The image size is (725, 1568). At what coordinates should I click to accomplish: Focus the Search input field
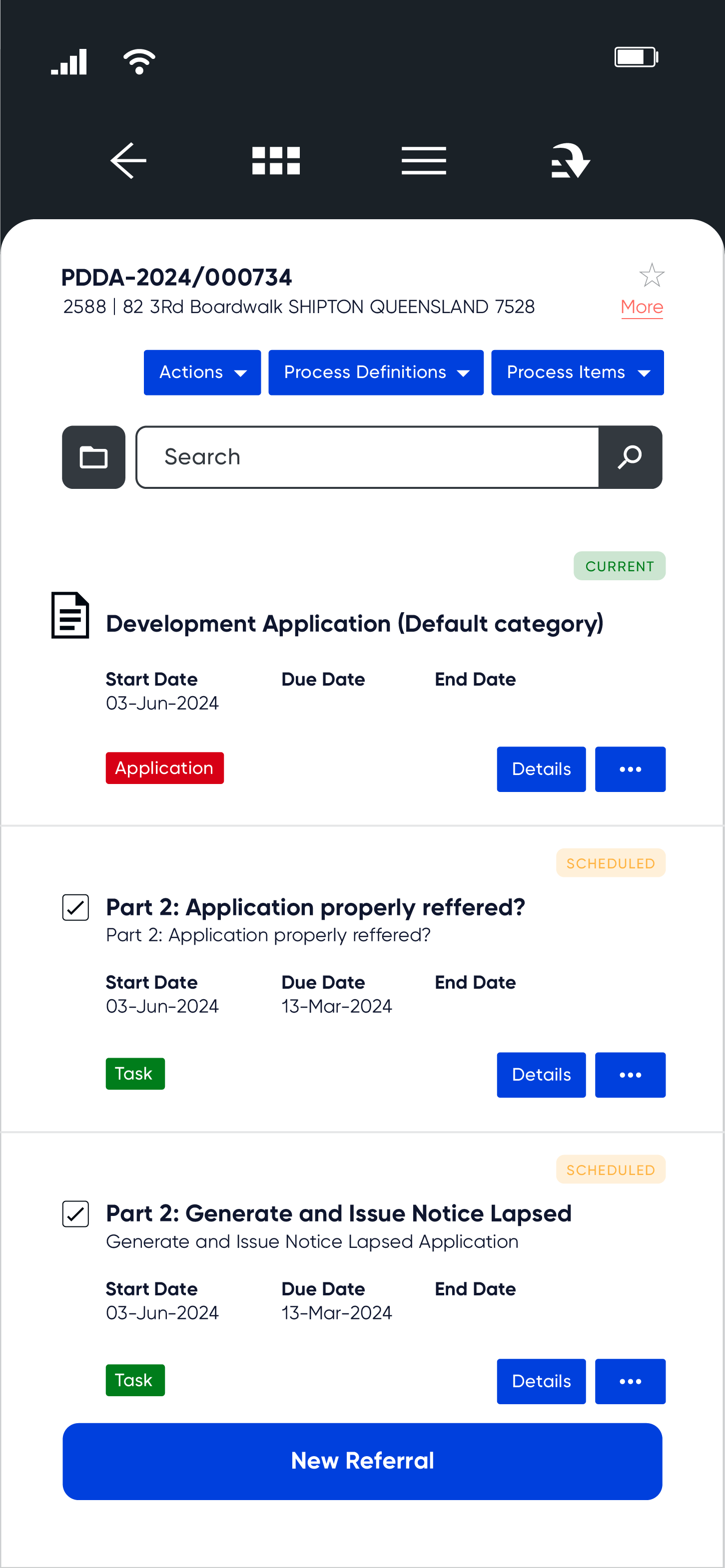[367, 457]
